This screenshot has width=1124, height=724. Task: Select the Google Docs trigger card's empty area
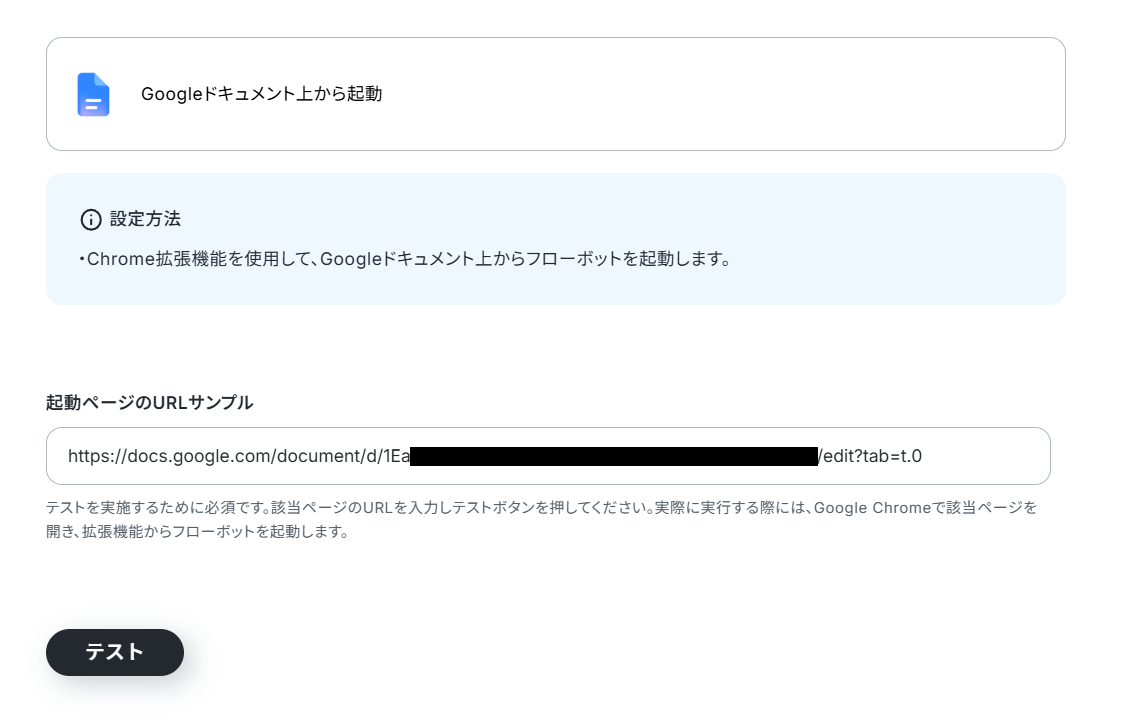point(717,94)
